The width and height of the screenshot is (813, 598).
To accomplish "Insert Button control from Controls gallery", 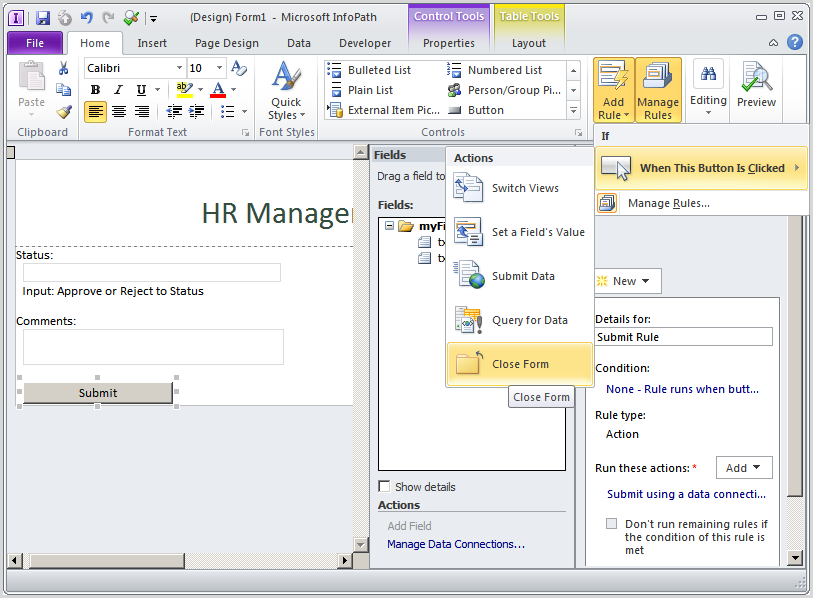I will coord(475,110).
